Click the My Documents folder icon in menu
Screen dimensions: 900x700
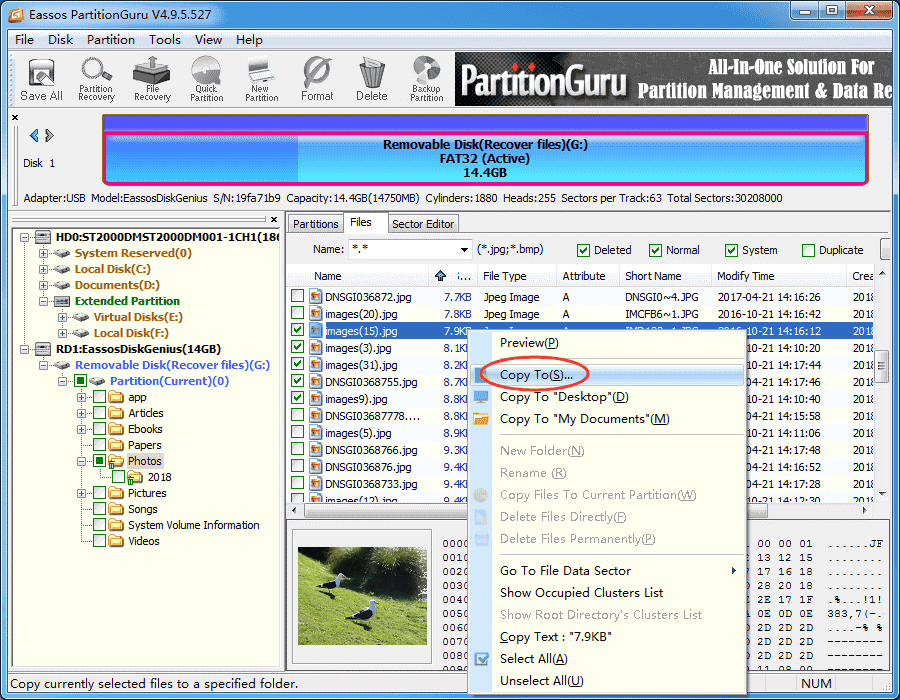click(481, 419)
